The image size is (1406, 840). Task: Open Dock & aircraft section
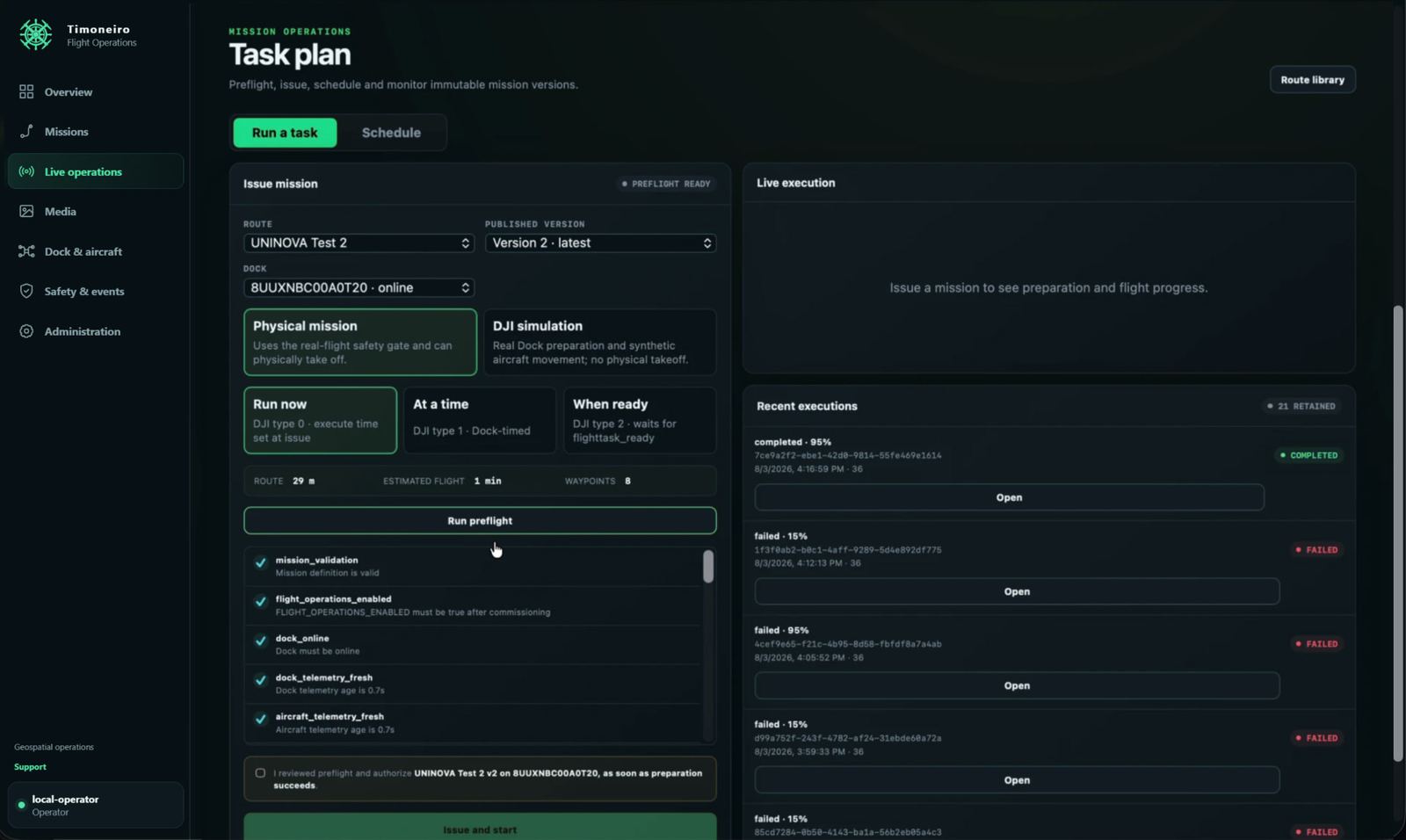[96, 251]
